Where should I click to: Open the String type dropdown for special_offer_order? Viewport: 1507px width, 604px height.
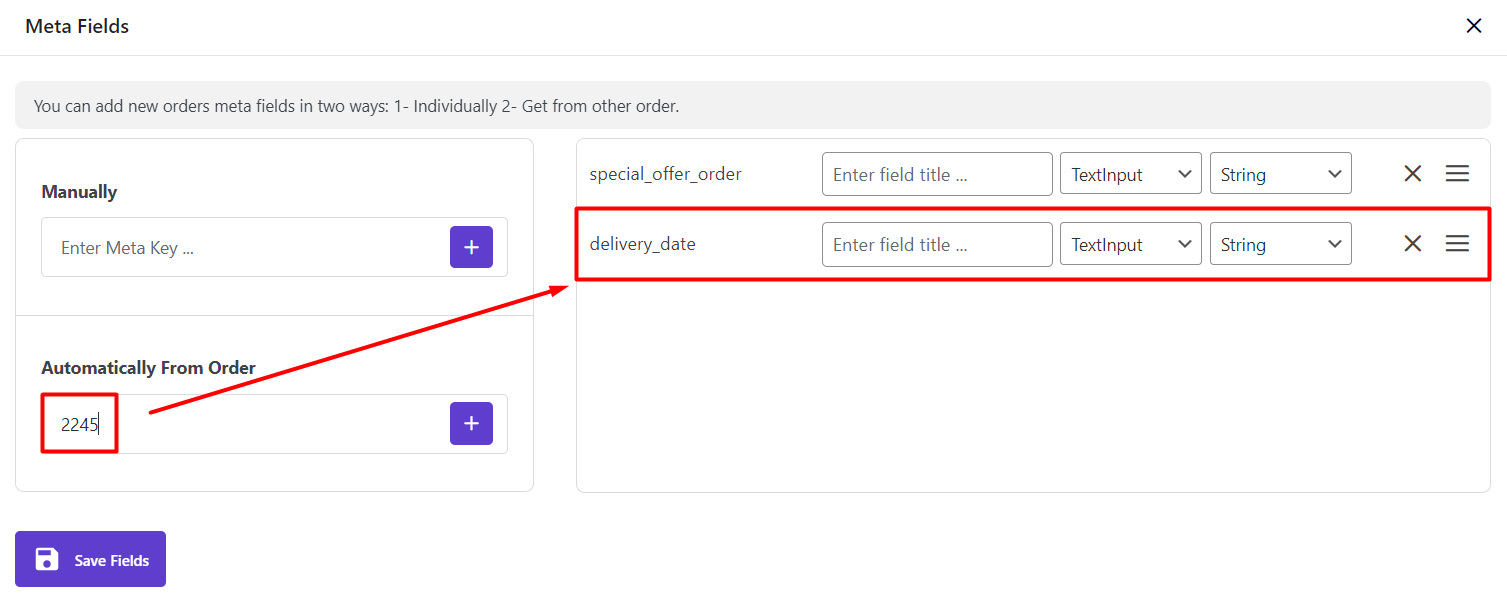pyautogui.click(x=1281, y=174)
